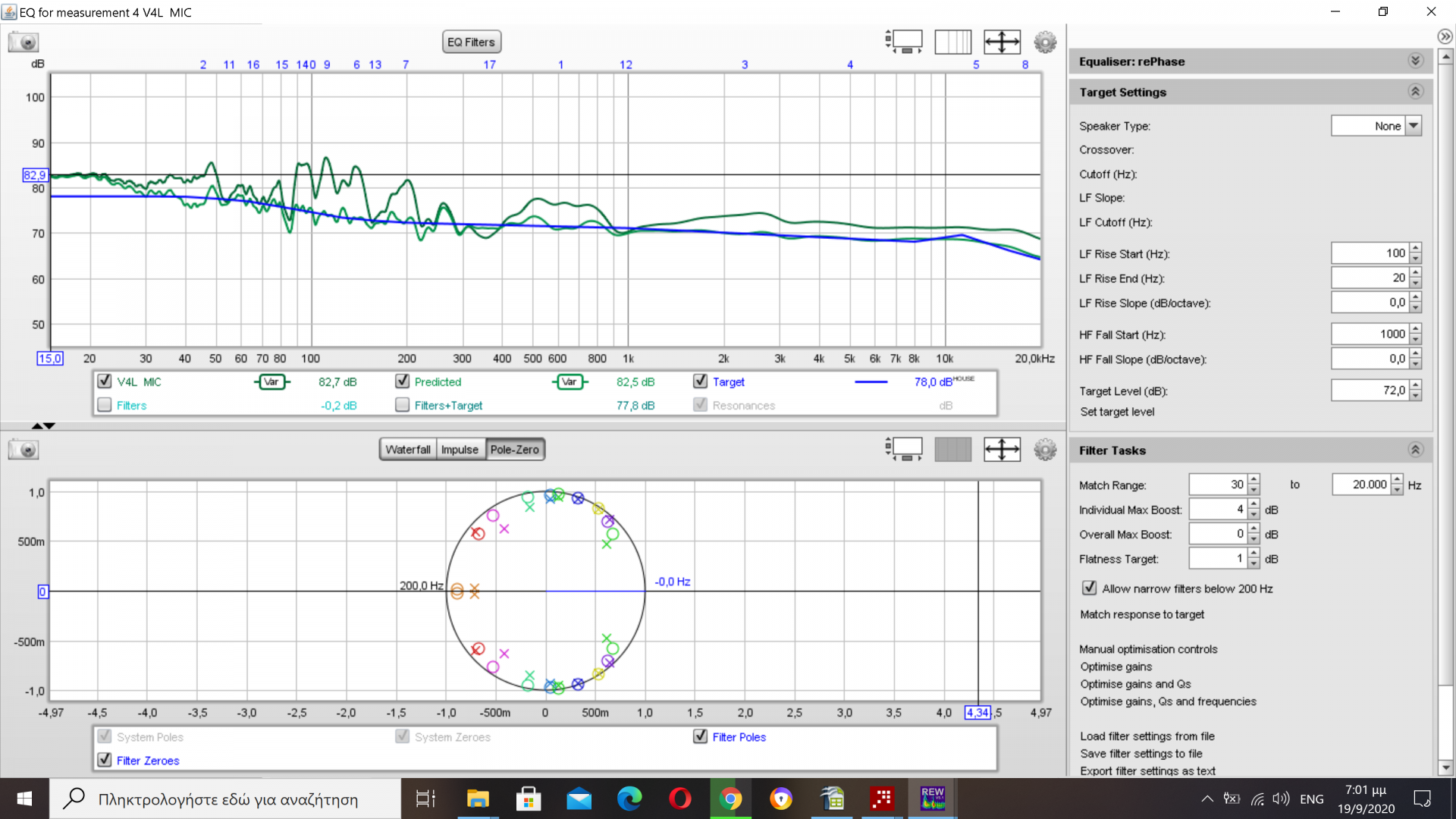Click the upper graph capture camera icon

24,42
